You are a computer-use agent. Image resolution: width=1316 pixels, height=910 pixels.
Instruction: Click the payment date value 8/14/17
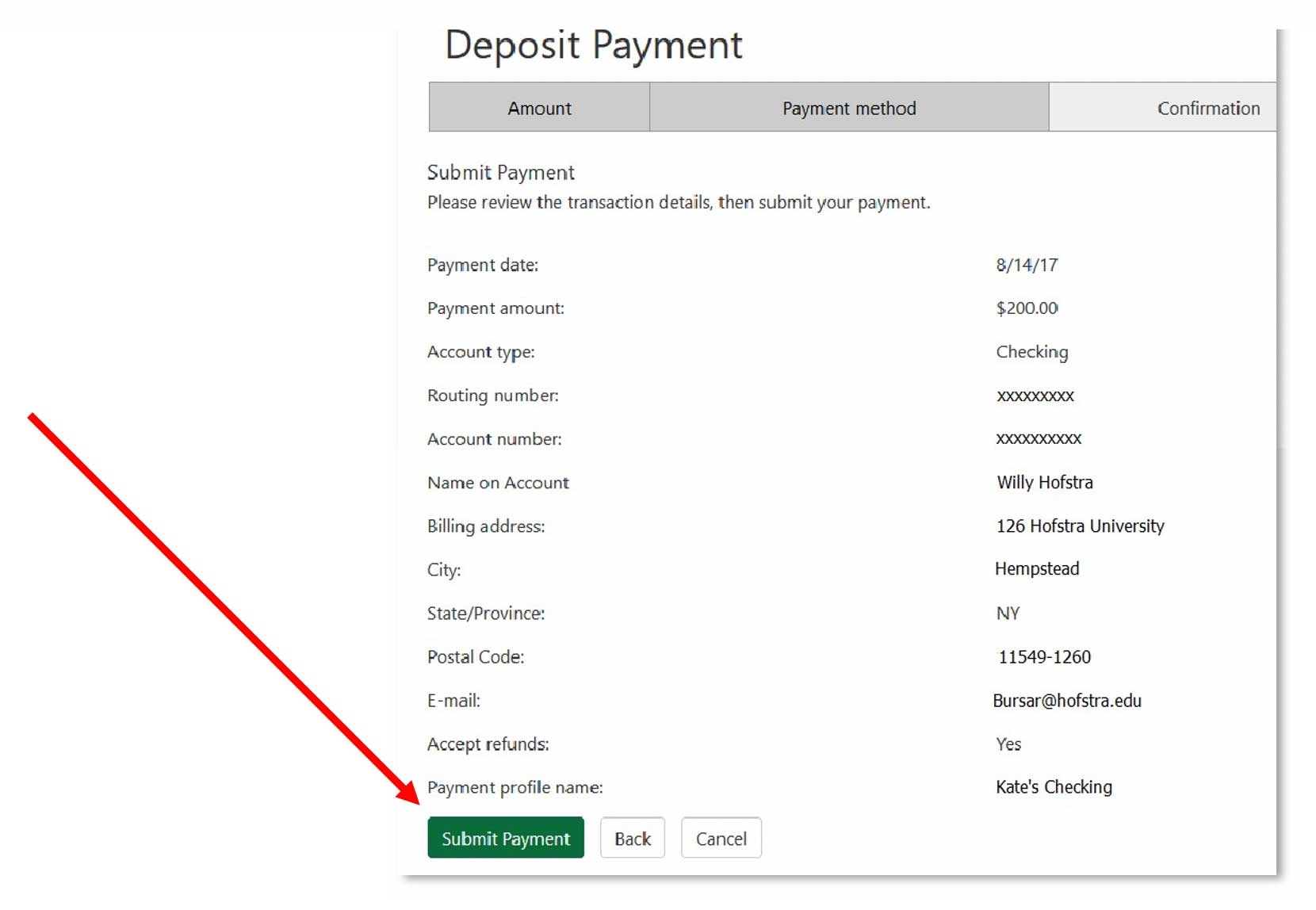point(1027,265)
